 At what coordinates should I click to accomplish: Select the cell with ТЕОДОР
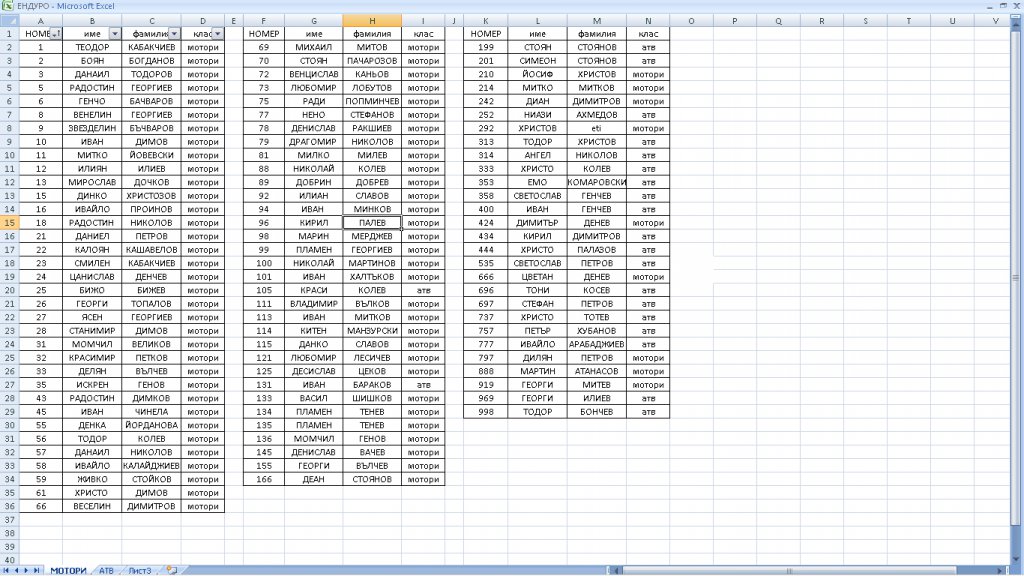92,48
